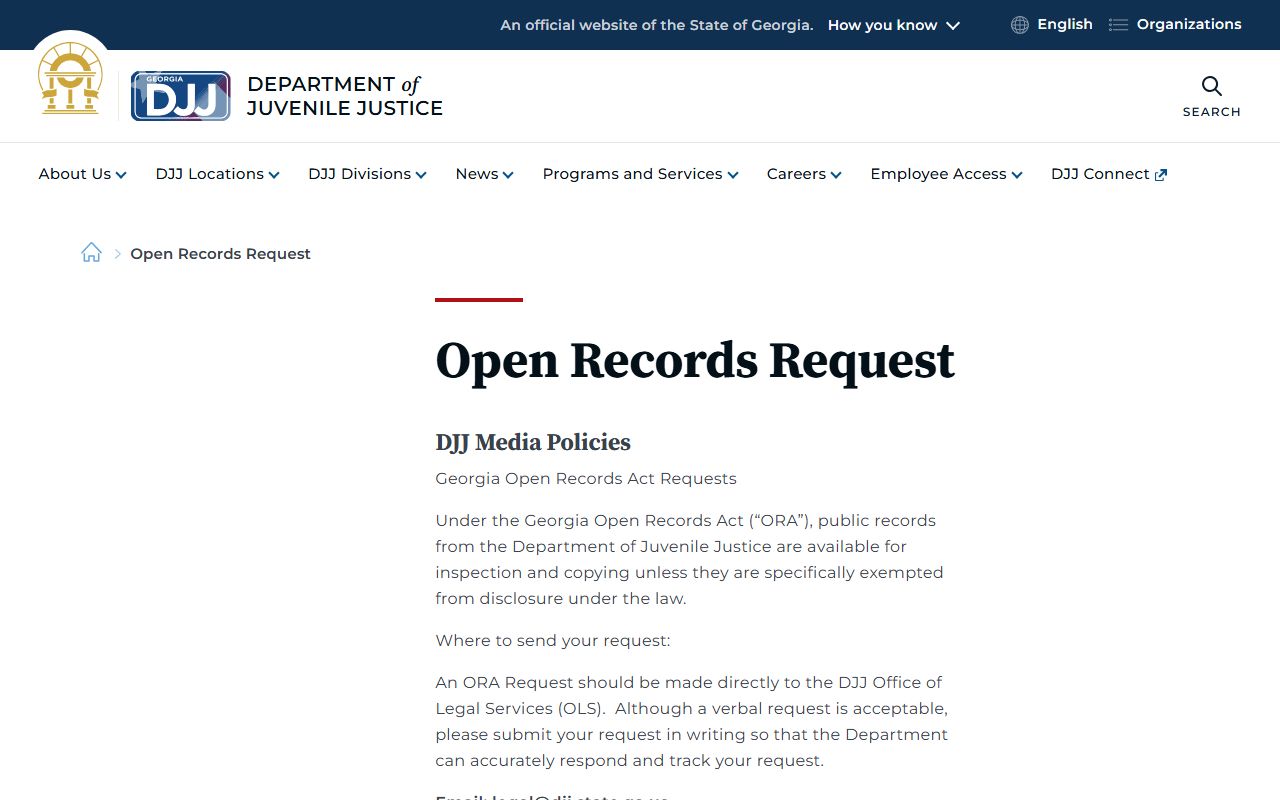Open the About Us menu
The height and width of the screenshot is (800, 1280).
(x=83, y=174)
